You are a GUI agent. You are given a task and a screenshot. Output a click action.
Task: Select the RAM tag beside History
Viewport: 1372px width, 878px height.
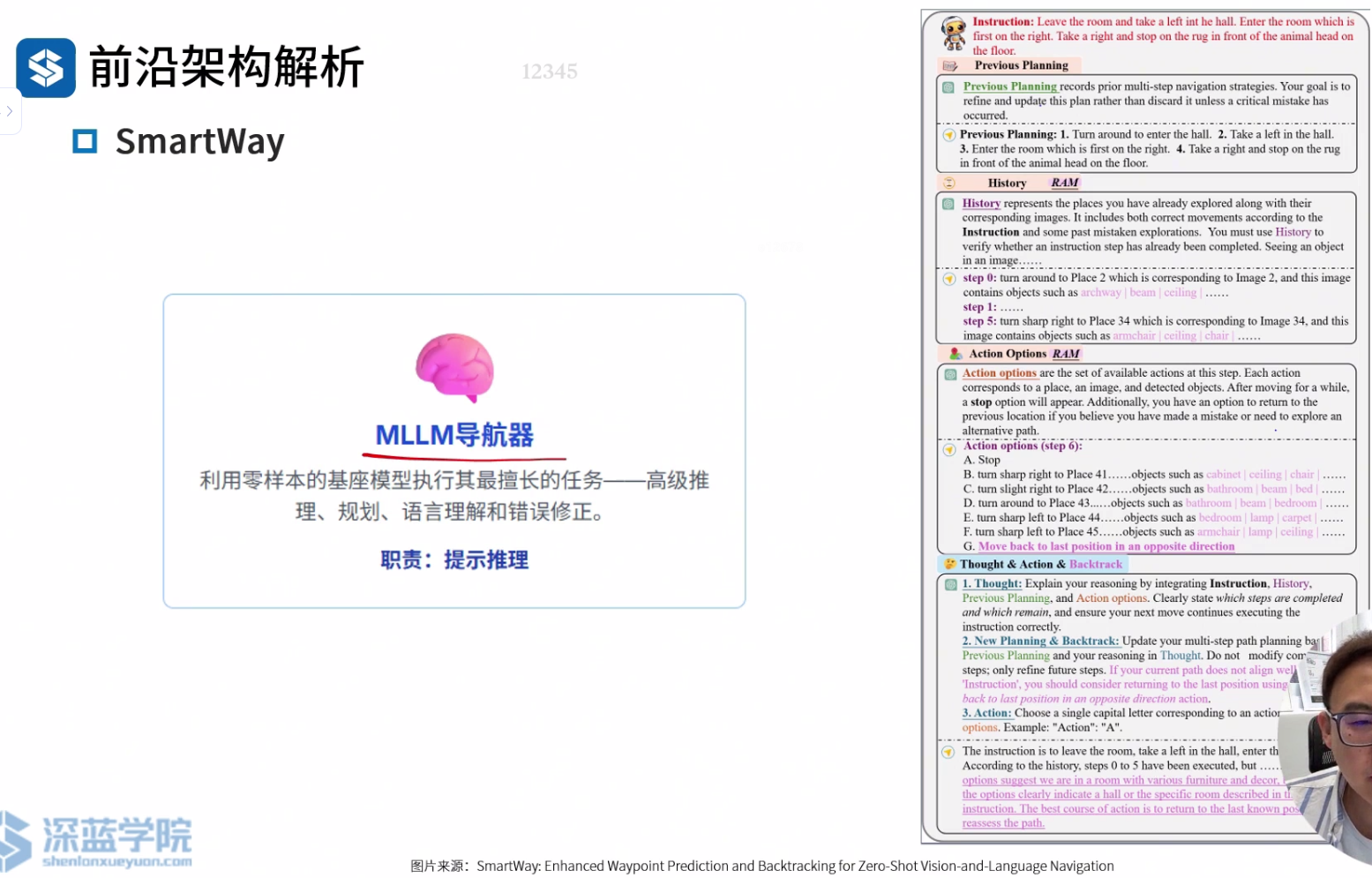pos(1064,183)
